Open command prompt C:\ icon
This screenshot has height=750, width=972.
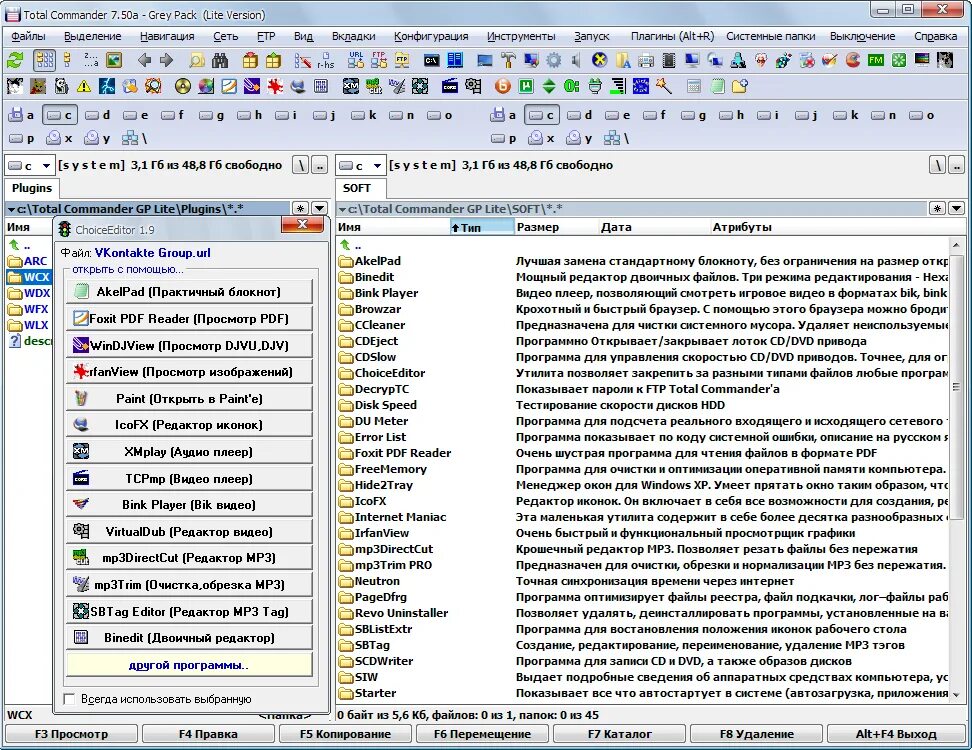(x=431, y=60)
